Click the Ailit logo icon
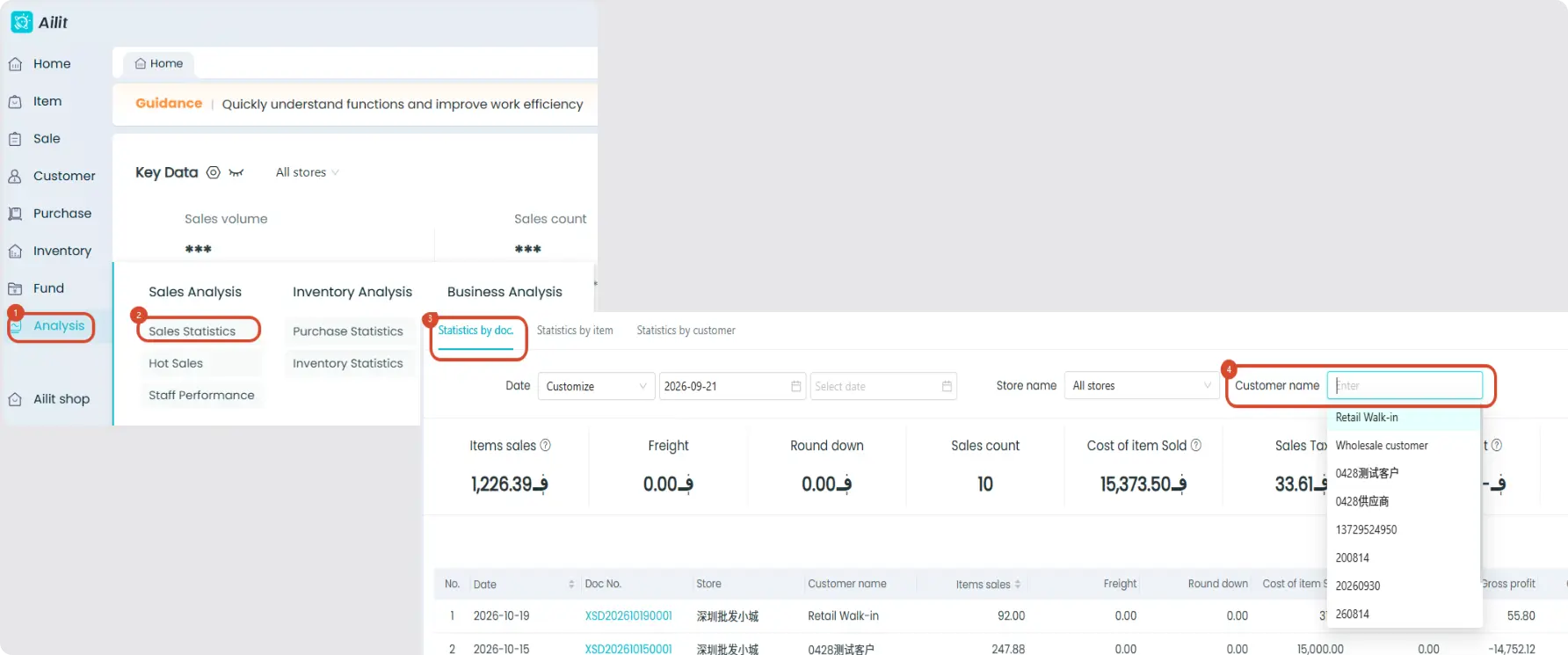Viewport: 1568px width, 655px height. coord(21,22)
